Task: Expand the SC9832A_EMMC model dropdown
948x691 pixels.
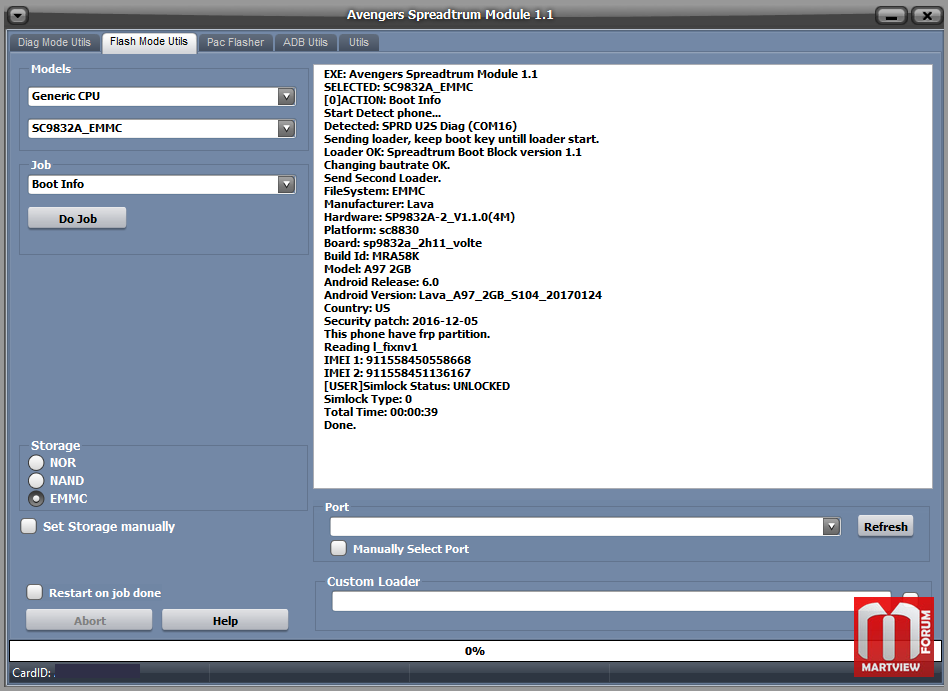Action: [286, 128]
